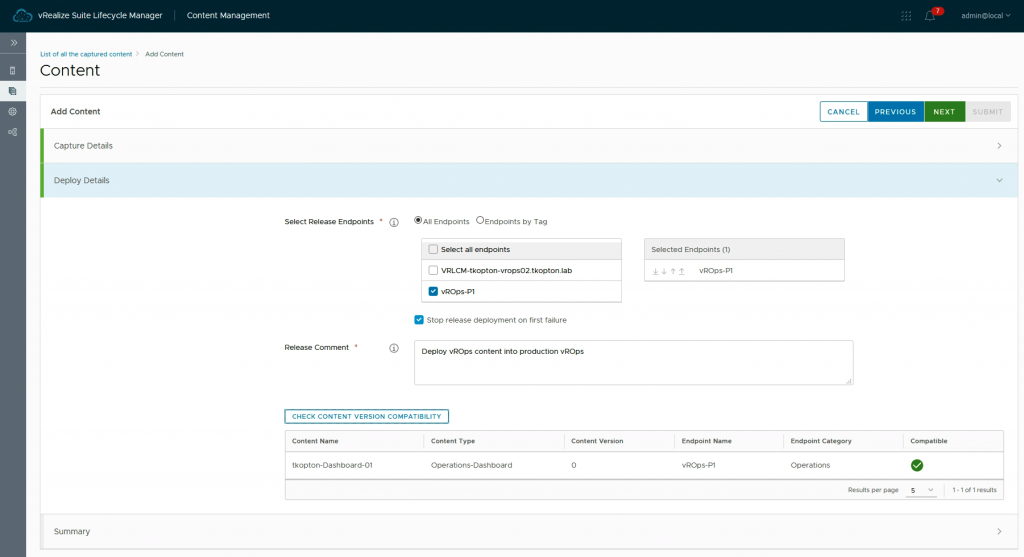This screenshot has height=557, width=1024.
Task: Click the 1 - 1 of 1 results text
Action: pos(974,490)
